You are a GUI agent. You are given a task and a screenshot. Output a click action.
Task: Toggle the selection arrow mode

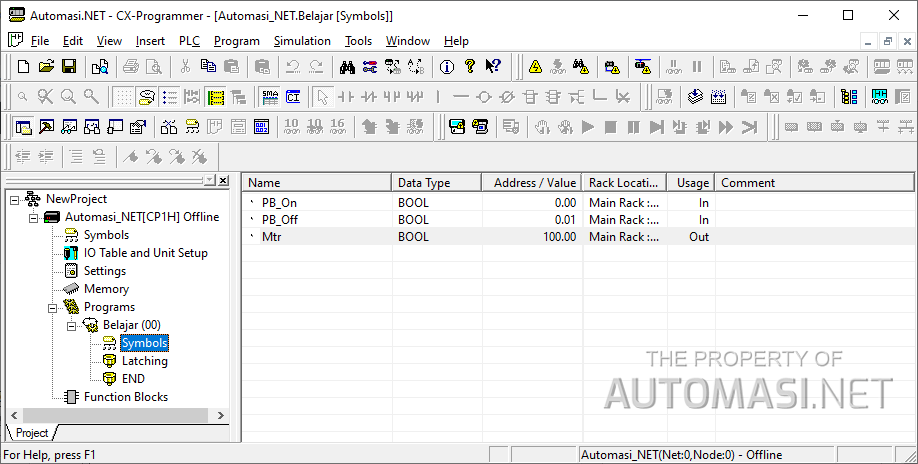[x=322, y=97]
